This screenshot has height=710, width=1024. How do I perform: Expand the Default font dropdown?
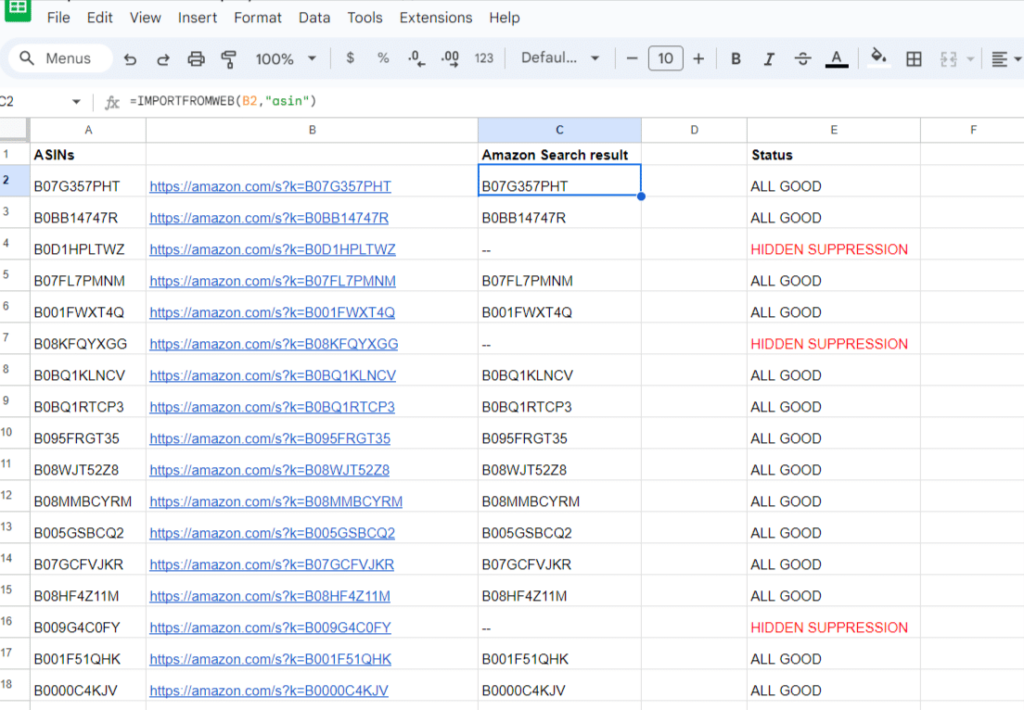point(562,59)
